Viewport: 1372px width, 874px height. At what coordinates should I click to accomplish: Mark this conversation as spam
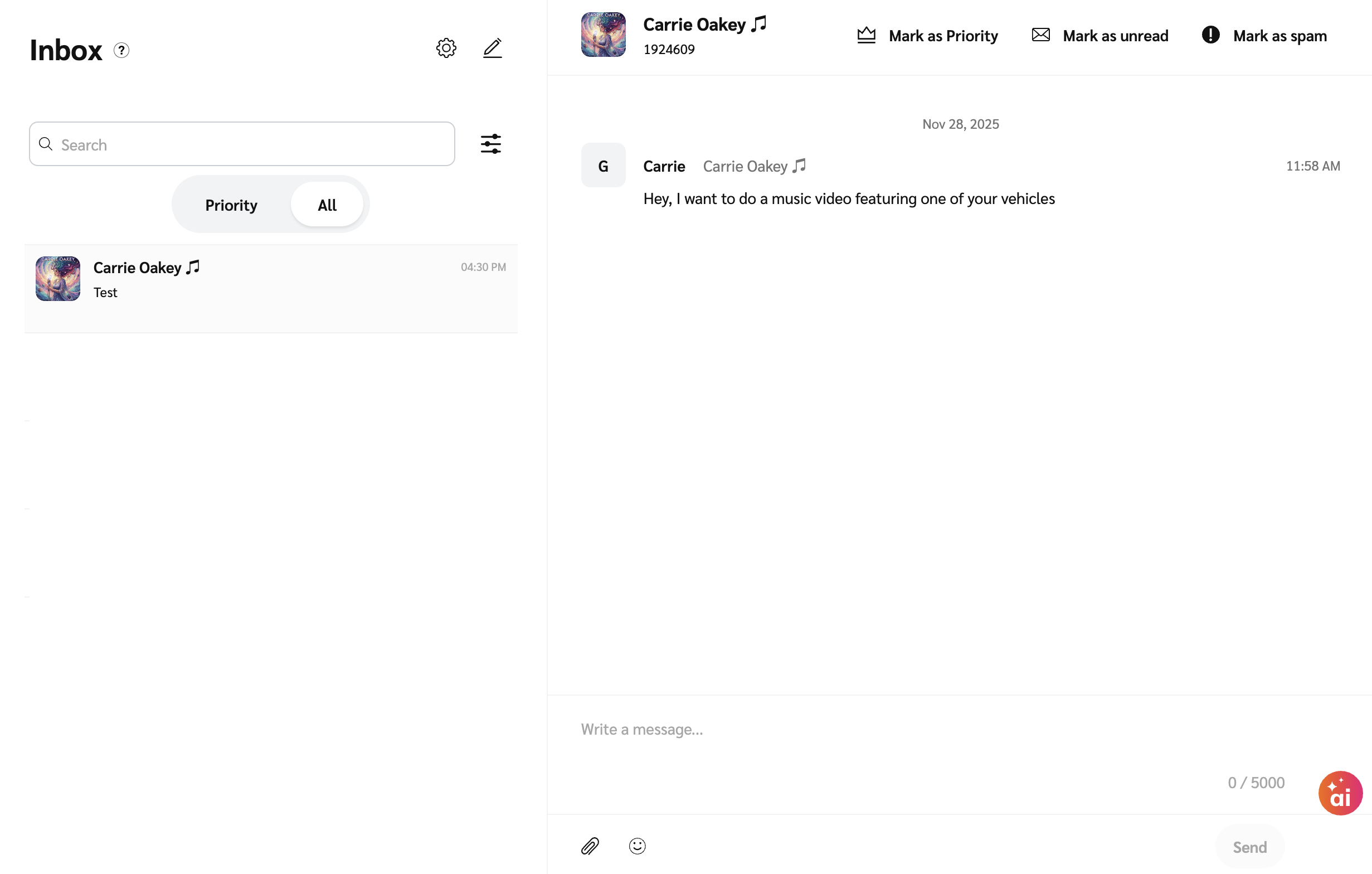click(x=1264, y=36)
